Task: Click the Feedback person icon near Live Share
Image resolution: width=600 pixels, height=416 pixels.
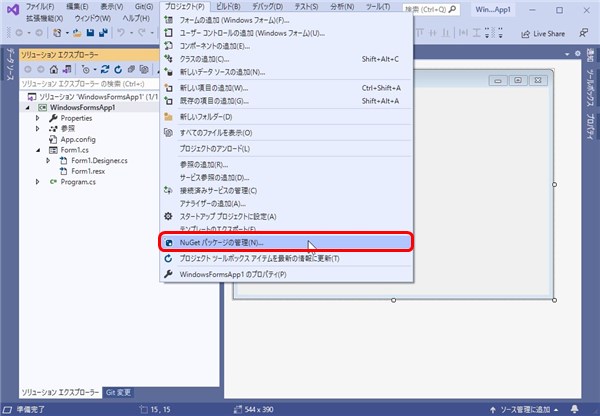Action: click(x=583, y=33)
